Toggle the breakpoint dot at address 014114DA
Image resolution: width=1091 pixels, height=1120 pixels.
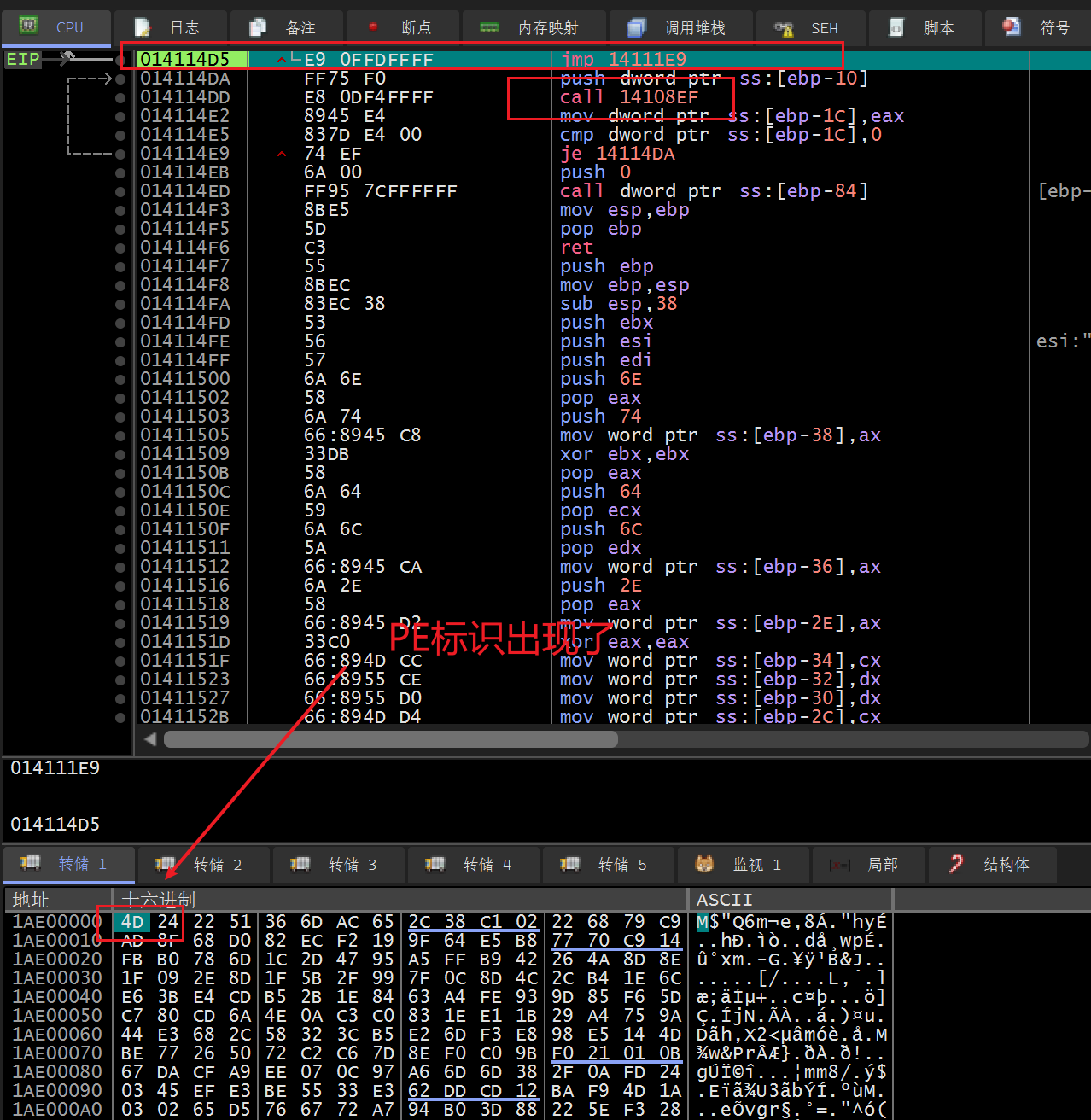(x=120, y=79)
